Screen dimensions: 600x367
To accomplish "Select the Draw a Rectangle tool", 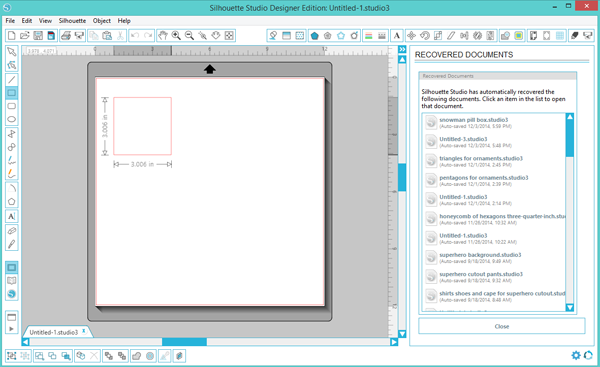I will coord(11,93).
